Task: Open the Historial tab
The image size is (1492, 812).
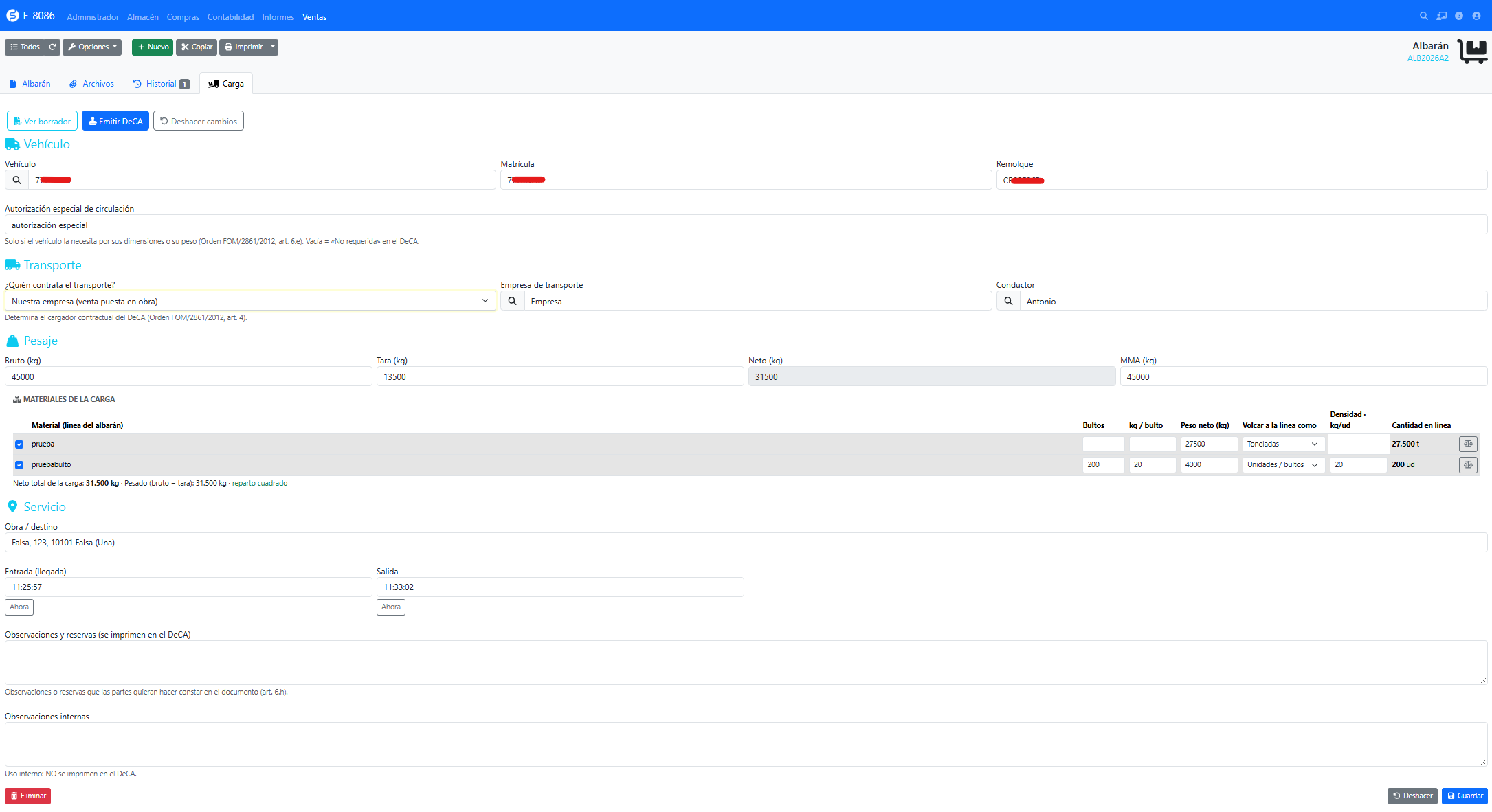Action: pyautogui.click(x=162, y=84)
